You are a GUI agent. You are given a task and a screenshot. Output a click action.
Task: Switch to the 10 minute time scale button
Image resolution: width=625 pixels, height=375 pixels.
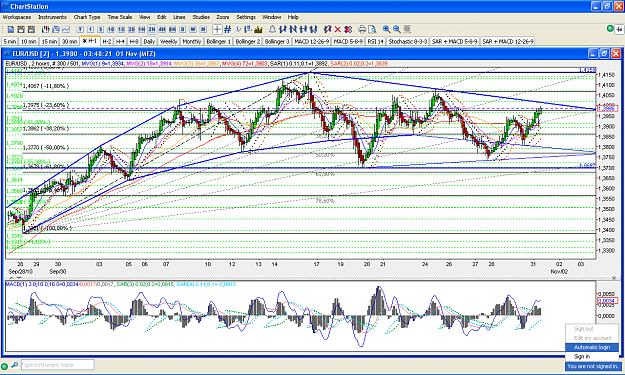point(111,29)
